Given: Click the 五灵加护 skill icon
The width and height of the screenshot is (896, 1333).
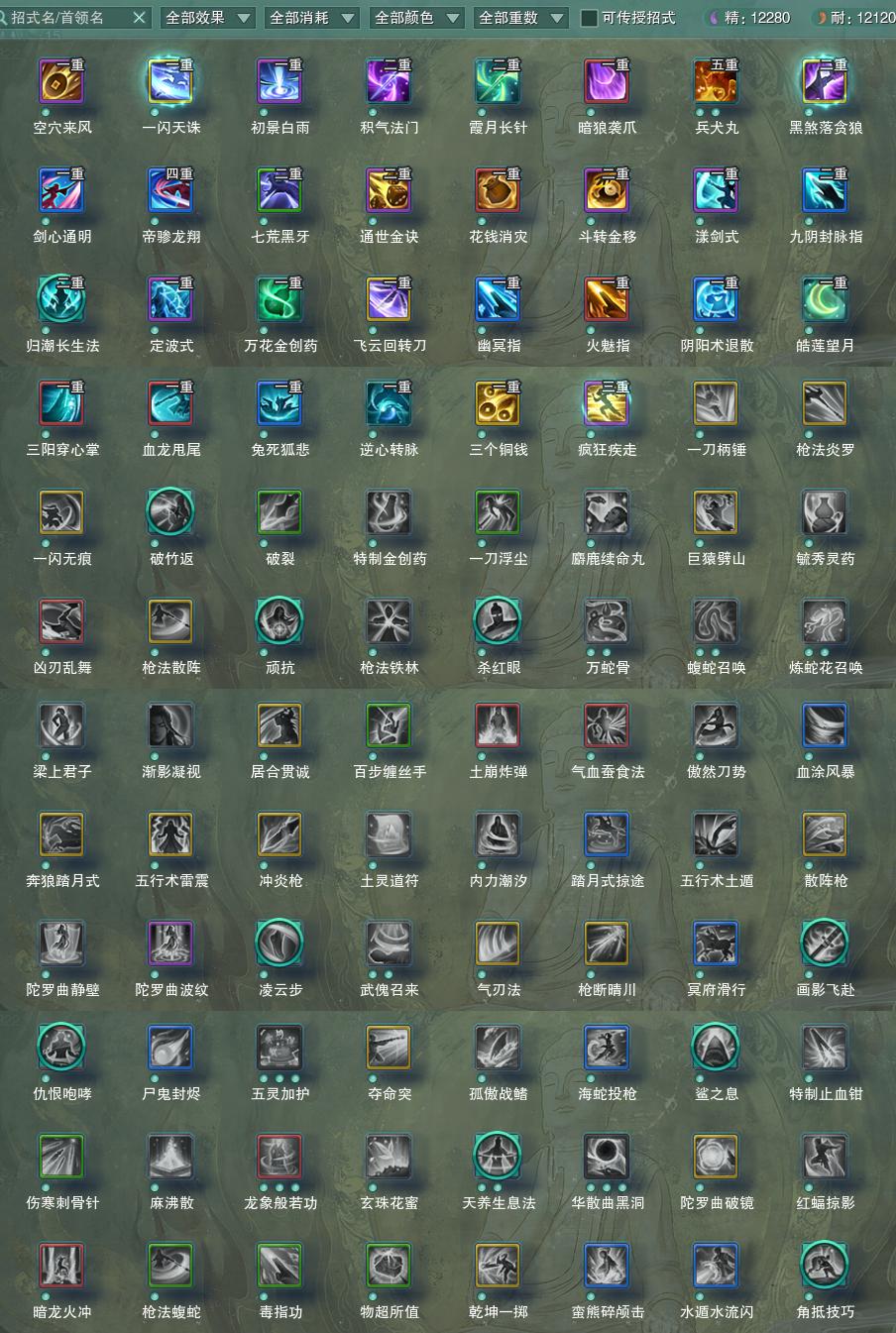Looking at the screenshot, I should 280,1049.
